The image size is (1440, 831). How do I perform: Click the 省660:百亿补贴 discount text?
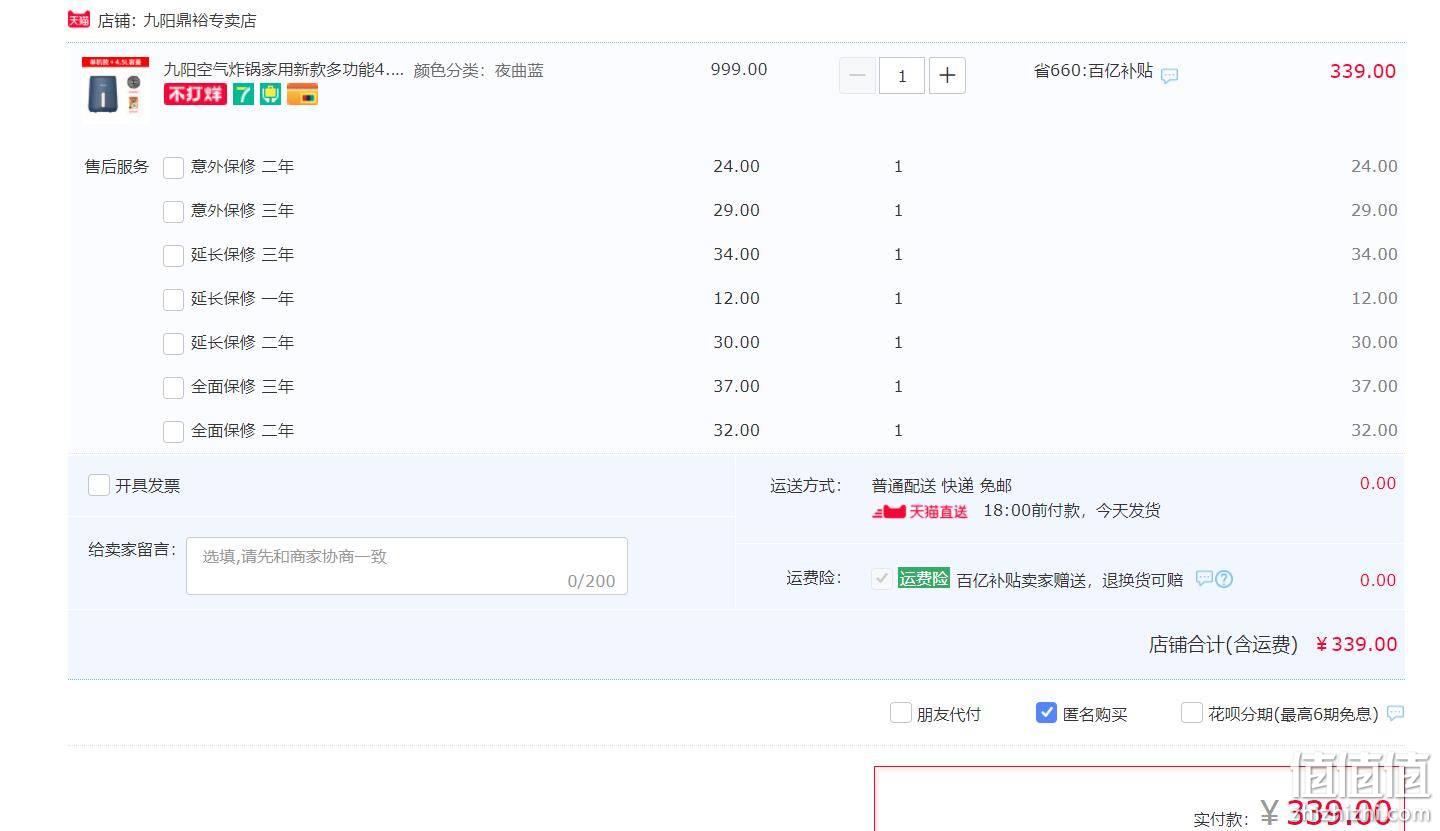coord(1093,71)
